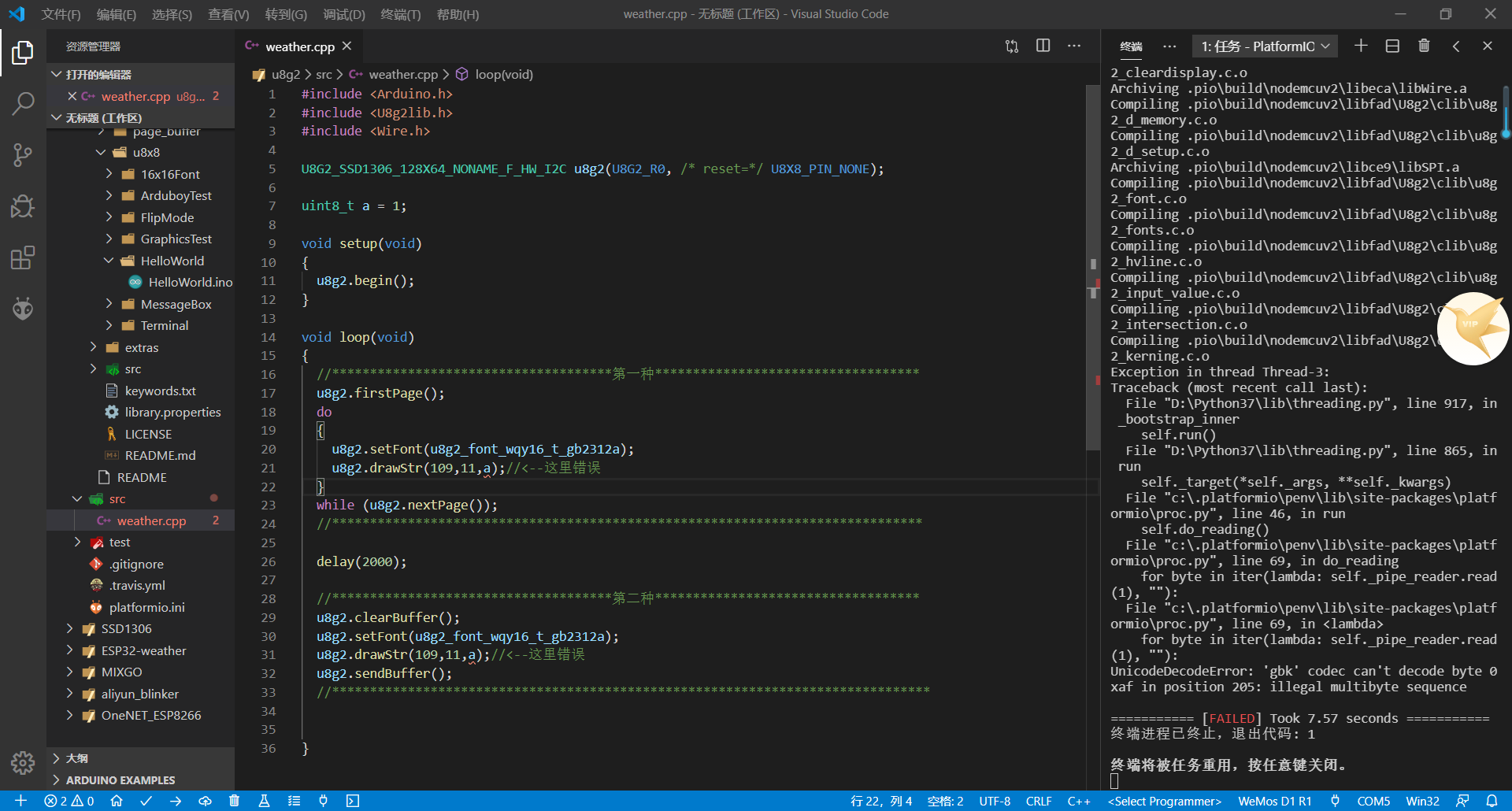Click the compare changes icon in editor toolbar
This screenshot has height=811, width=1512.
pos(1012,46)
